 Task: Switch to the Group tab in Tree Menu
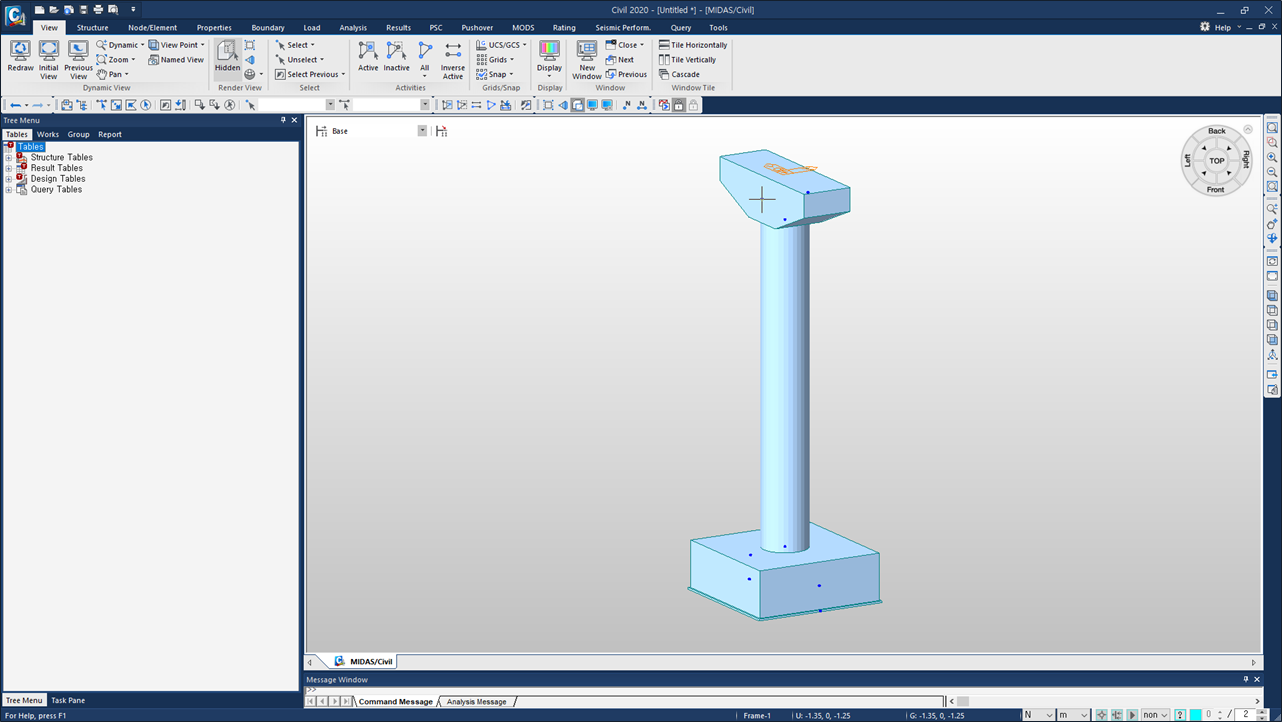click(x=78, y=134)
